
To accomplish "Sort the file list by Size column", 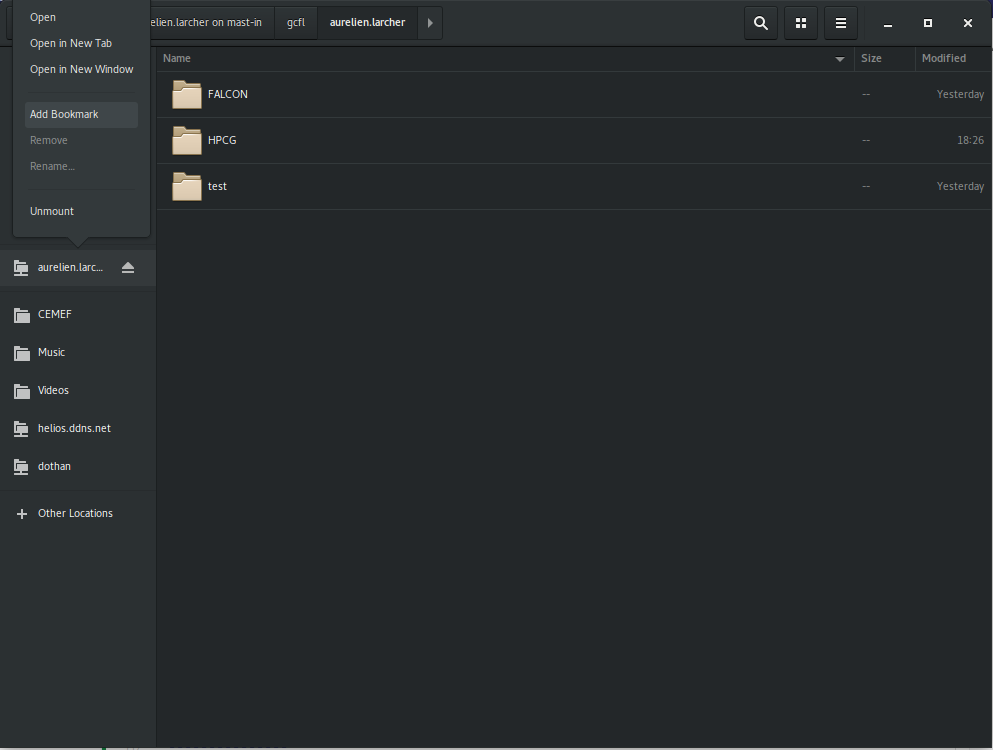I will [x=885, y=58].
